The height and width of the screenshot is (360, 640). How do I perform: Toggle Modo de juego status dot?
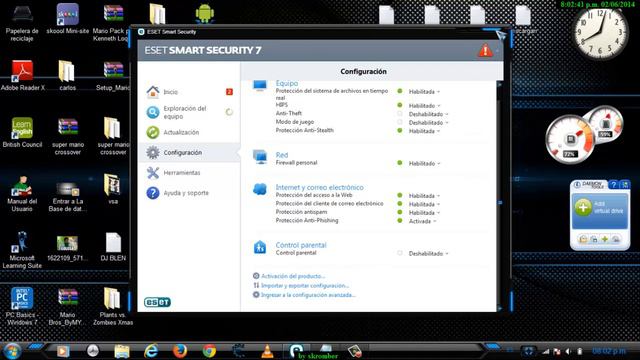(400, 122)
